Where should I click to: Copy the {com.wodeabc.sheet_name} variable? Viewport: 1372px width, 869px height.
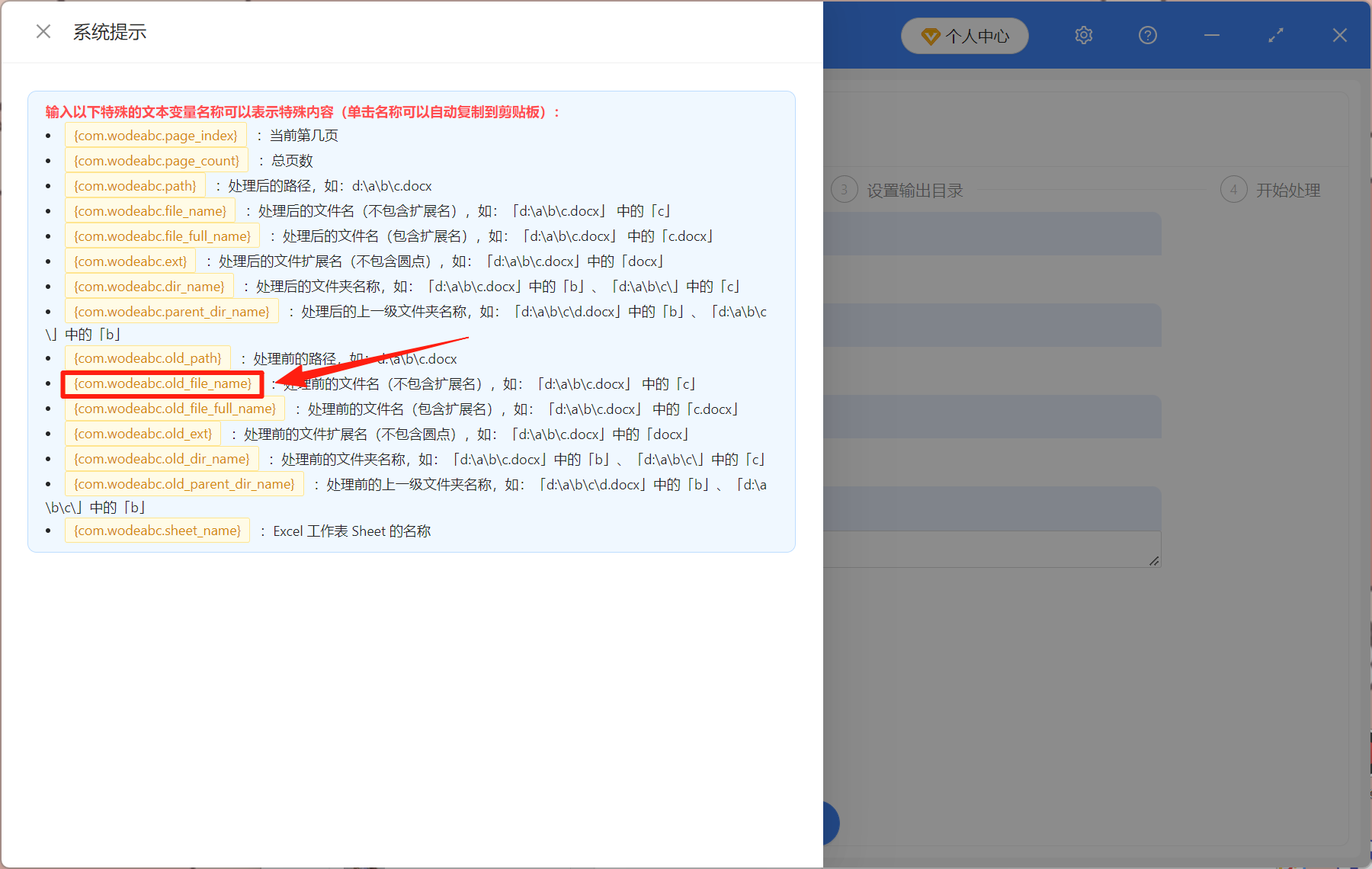click(157, 530)
